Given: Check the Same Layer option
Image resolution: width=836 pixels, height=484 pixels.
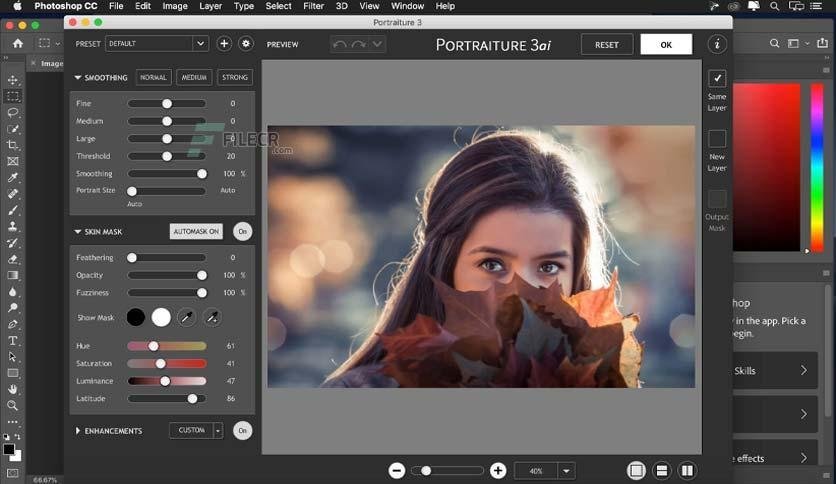Looking at the screenshot, I should (x=717, y=79).
